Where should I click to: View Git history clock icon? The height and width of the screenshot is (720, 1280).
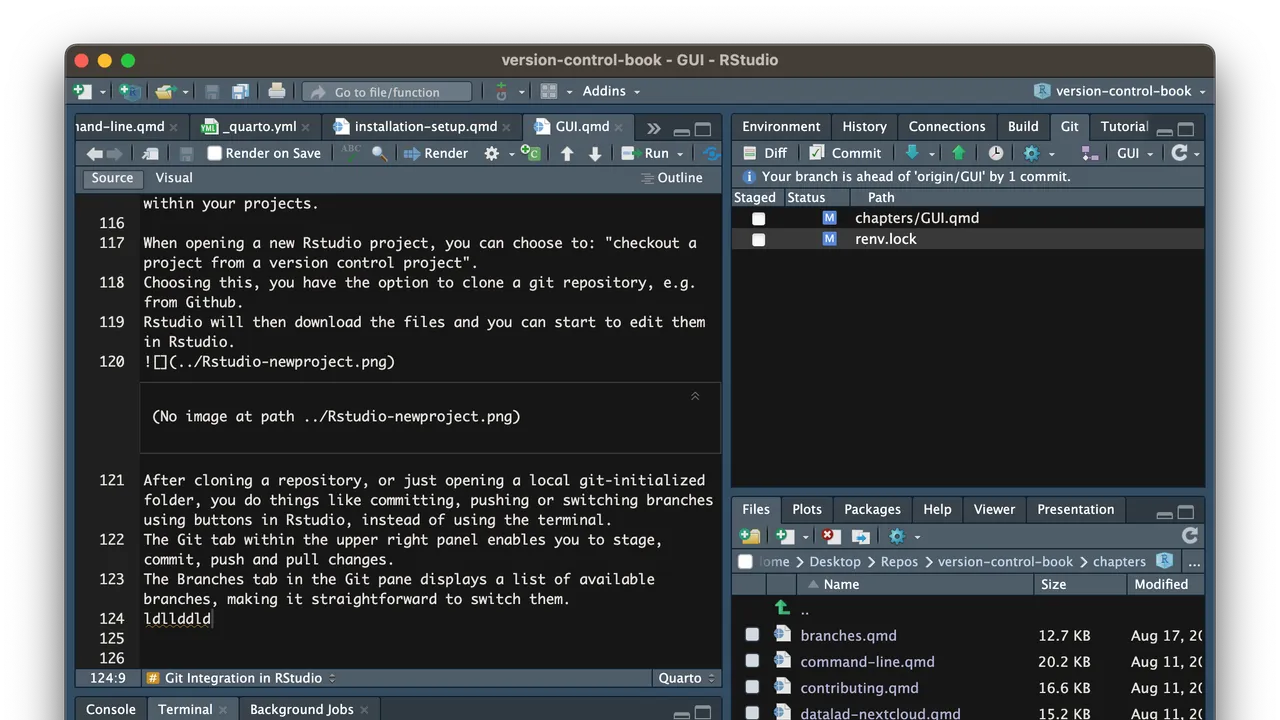pyautogui.click(x=996, y=153)
